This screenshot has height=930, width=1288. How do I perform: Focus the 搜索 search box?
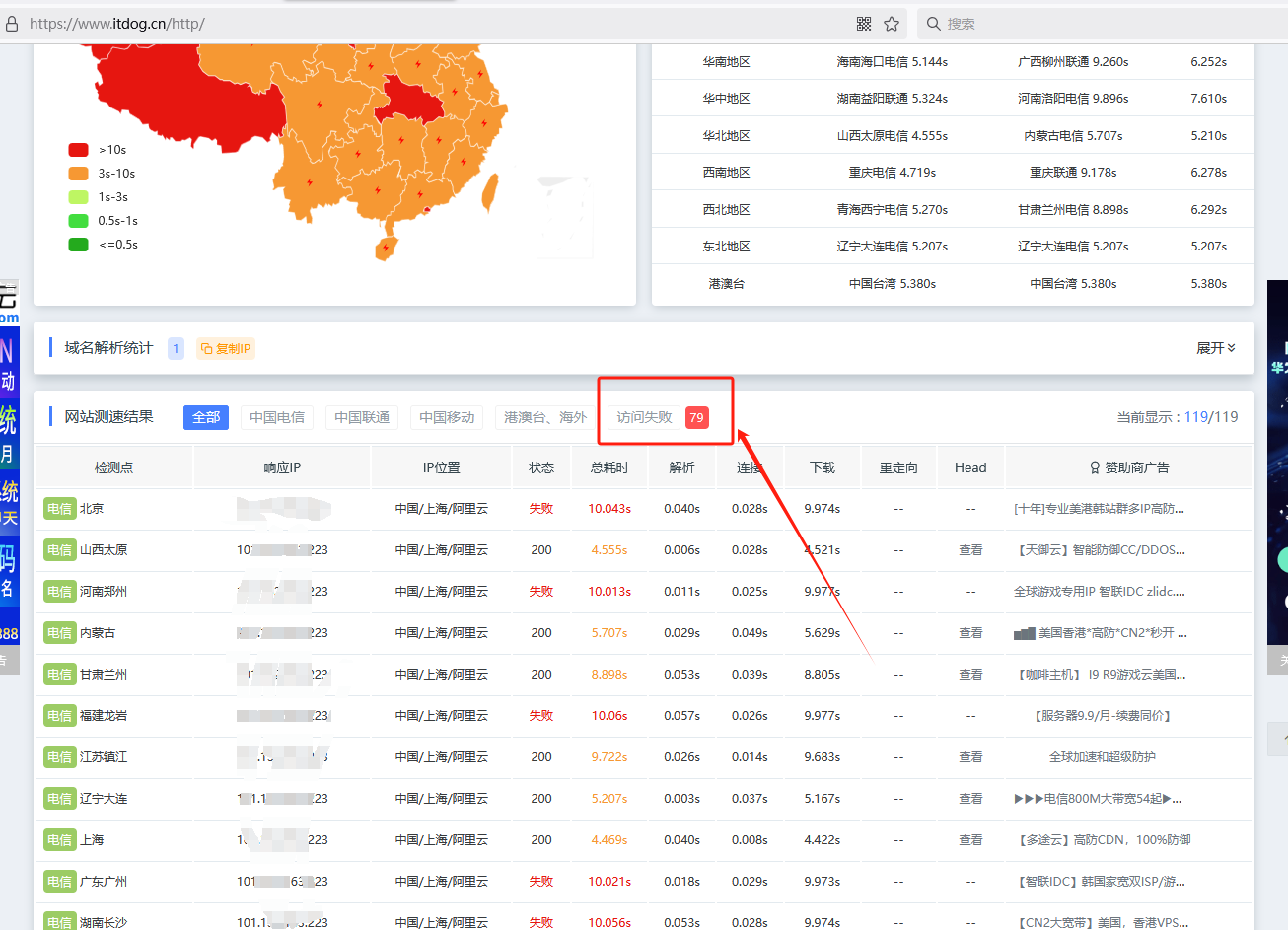(1105, 24)
